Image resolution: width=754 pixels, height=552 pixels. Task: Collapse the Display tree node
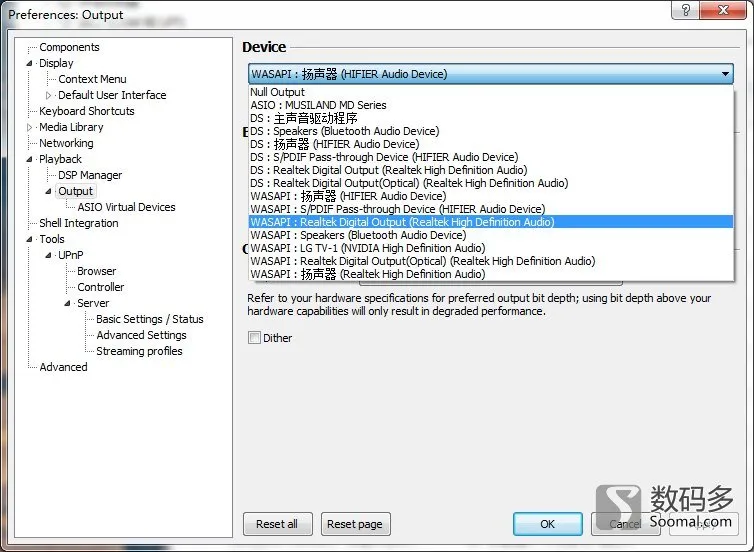[x=29, y=63]
